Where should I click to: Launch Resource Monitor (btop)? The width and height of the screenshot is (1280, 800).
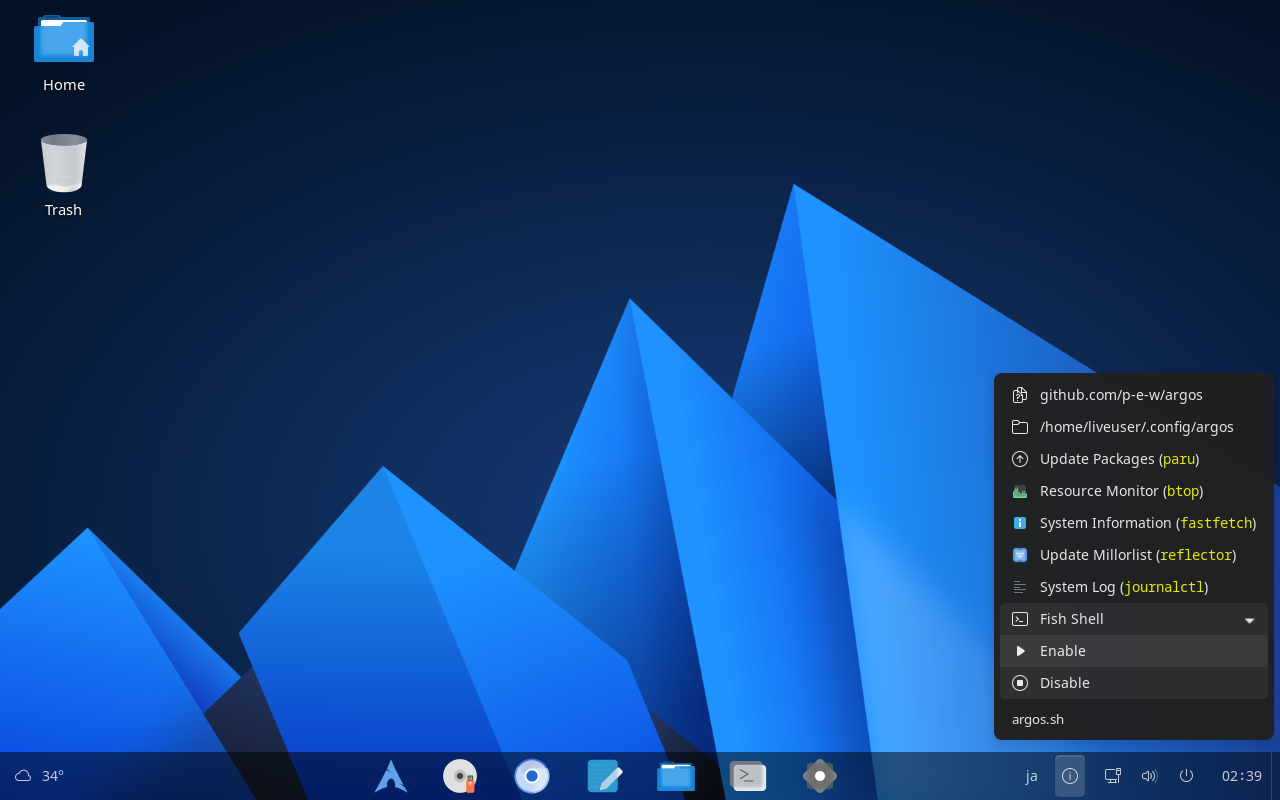click(x=1134, y=491)
